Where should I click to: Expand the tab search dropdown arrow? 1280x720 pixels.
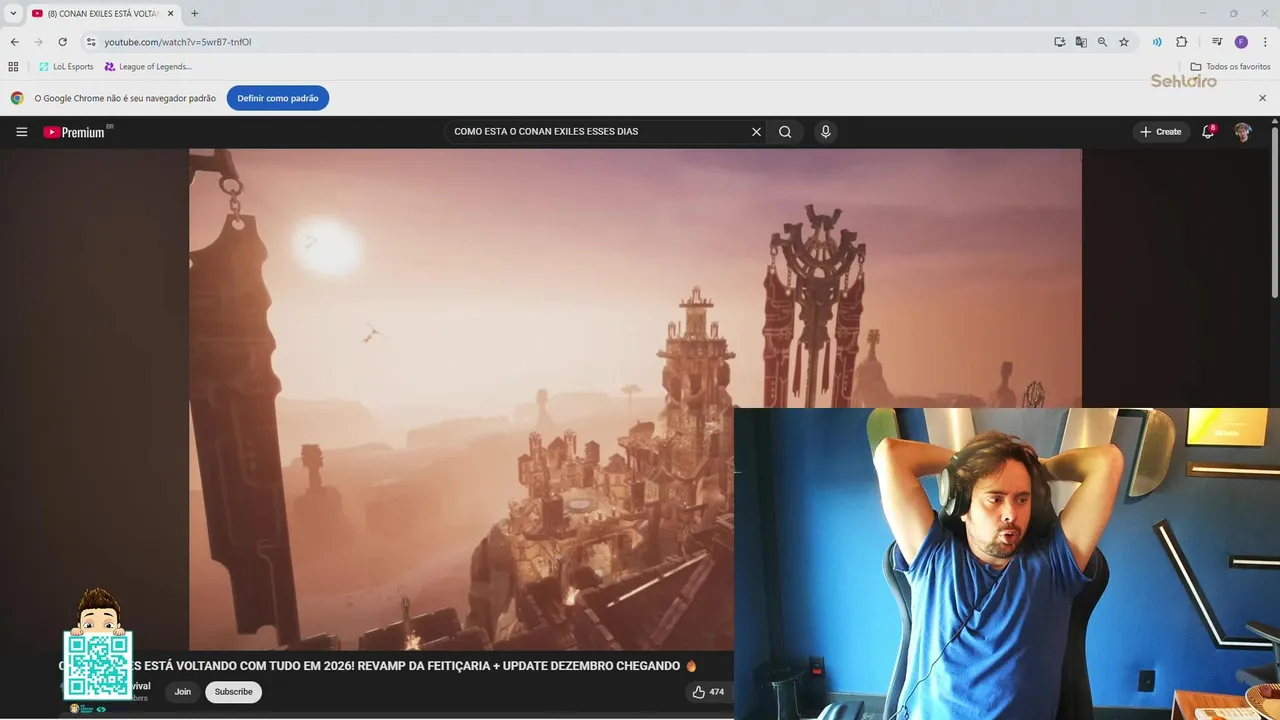point(13,13)
